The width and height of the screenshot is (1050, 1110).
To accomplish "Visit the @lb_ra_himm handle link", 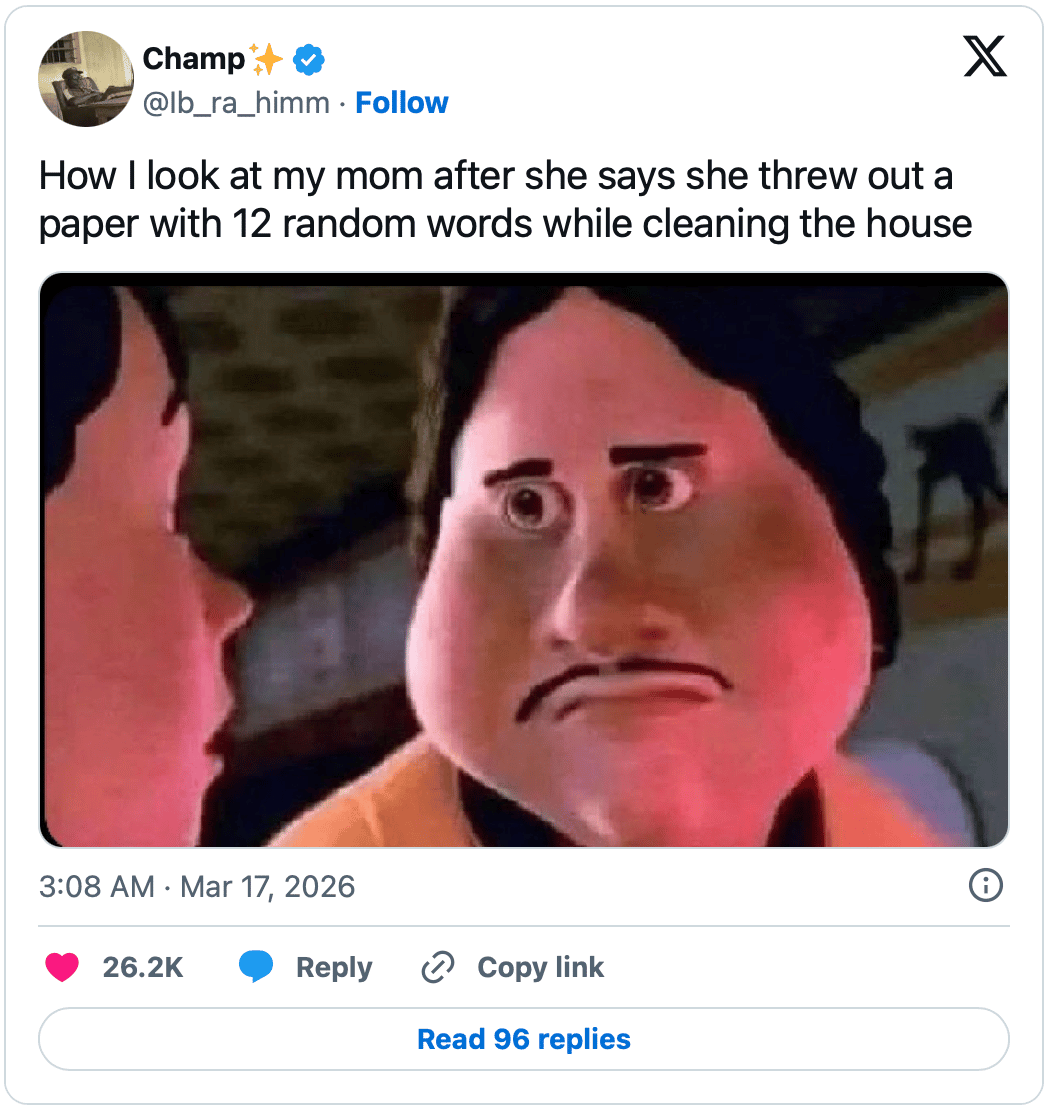I will tap(236, 103).
